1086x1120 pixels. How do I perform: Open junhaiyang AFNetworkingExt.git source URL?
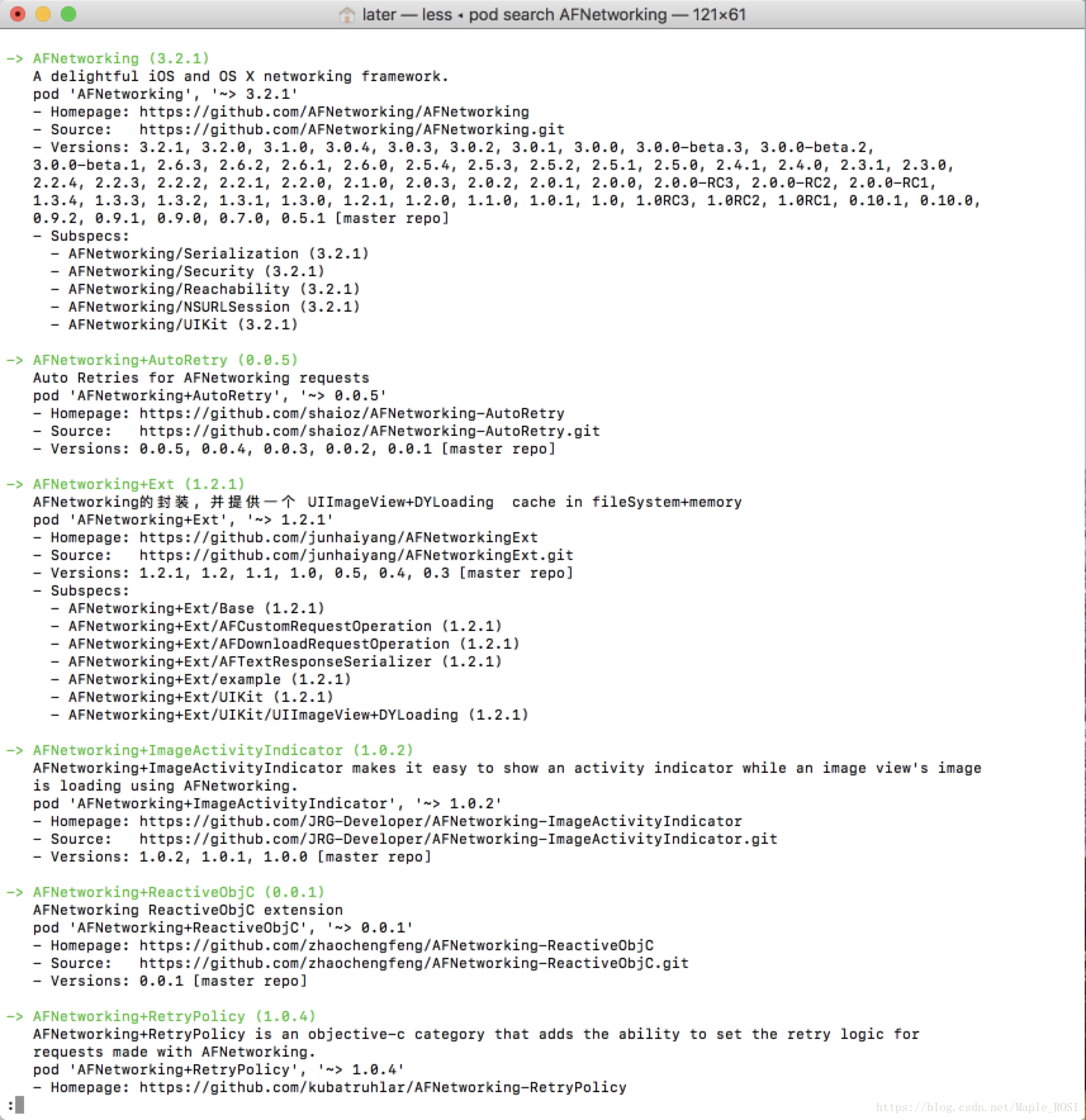point(356,555)
